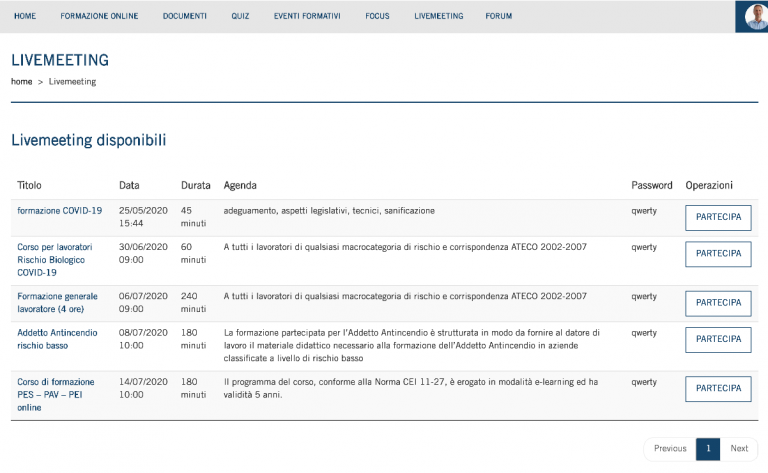Select date 14/07/2020 10:00
Viewport: 768px width, 473px height.
(143, 388)
